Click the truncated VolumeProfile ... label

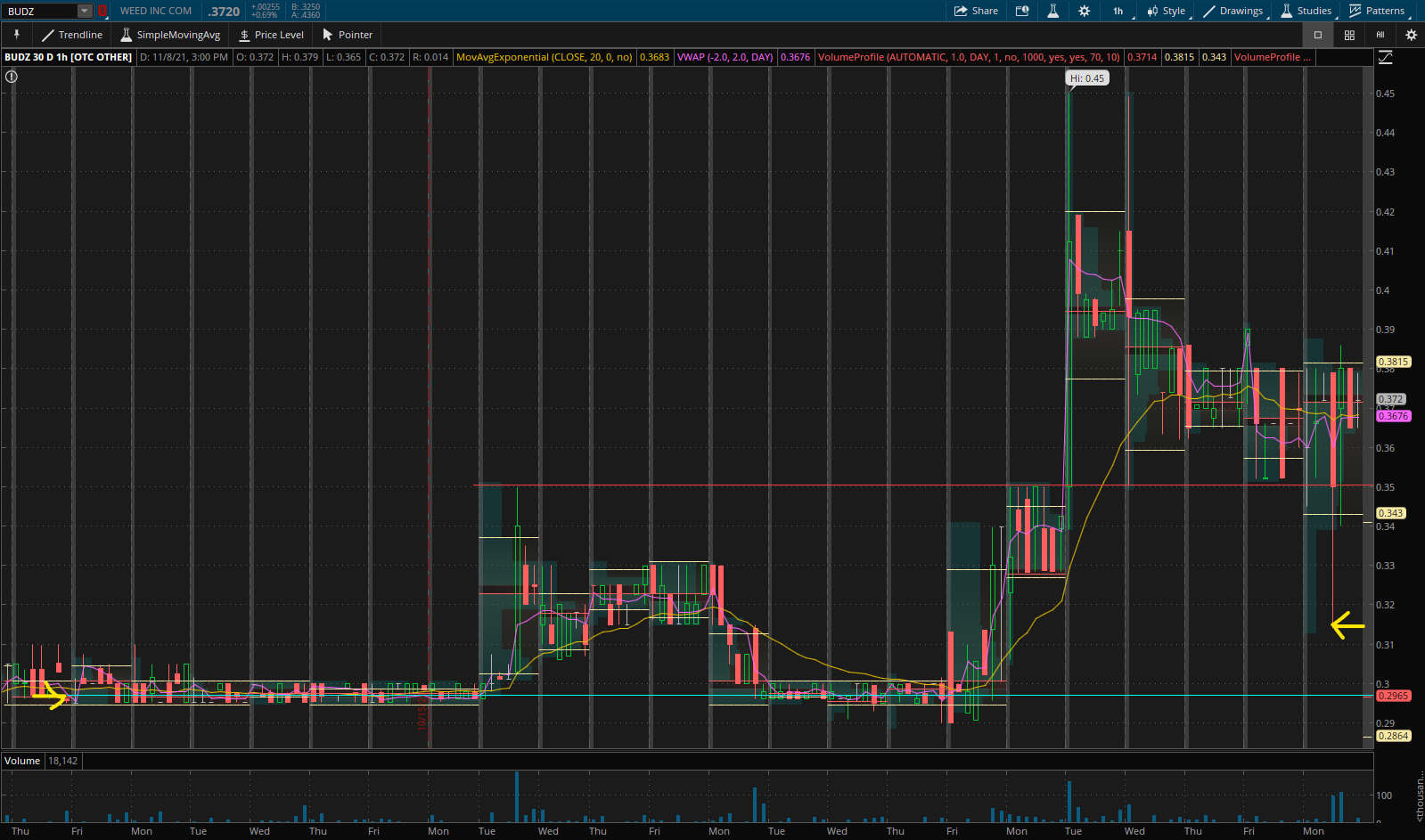tap(1272, 57)
